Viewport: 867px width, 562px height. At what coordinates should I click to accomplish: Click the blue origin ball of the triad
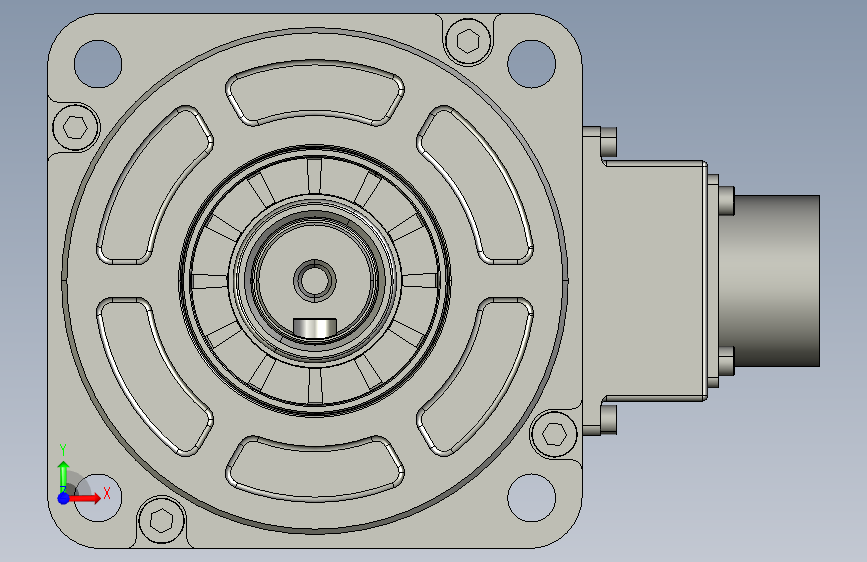click(64, 498)
